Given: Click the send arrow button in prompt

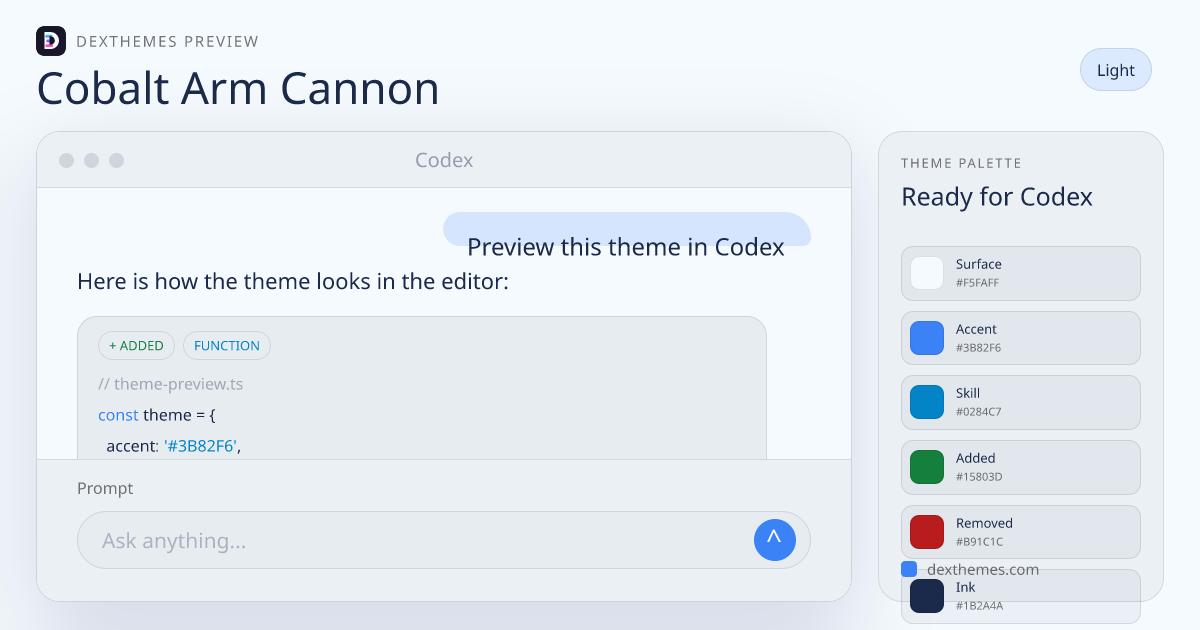Looking at the screenshot, I should click(x=774, y=540).
